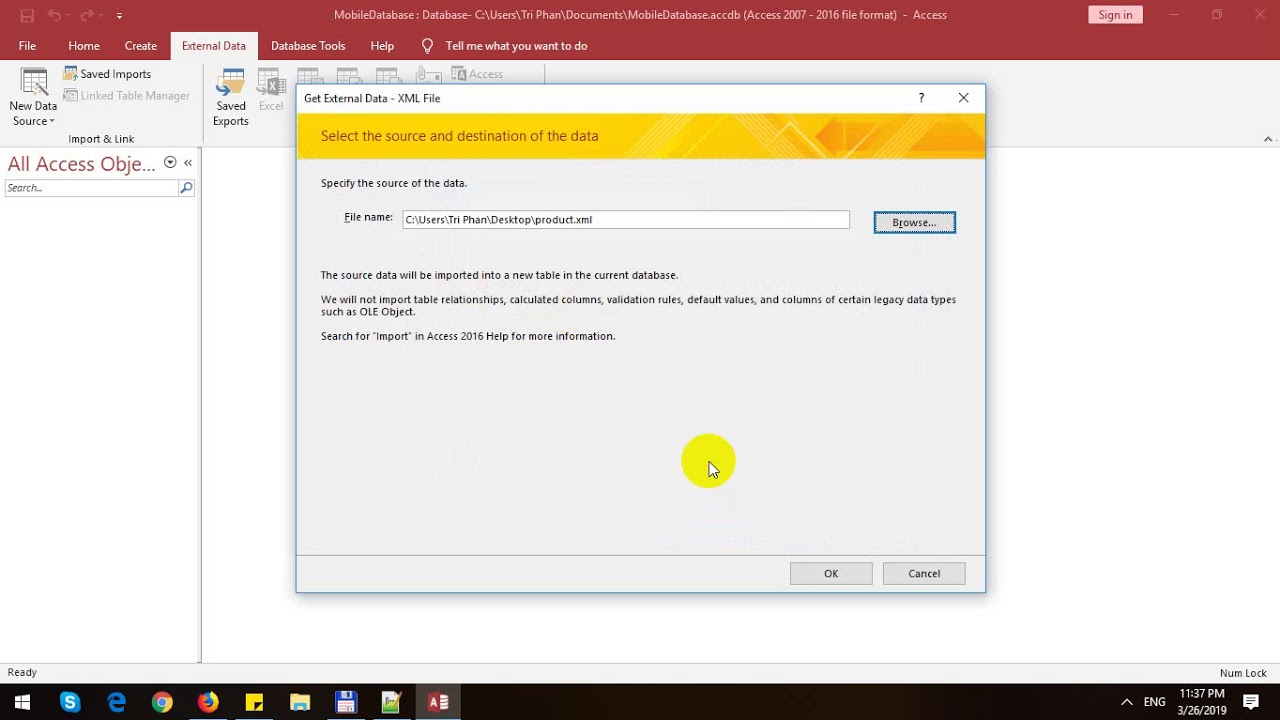This screenshot has height=720, width=1280.
Task: Collapse the navigation pane with shutter arrows
Action: [188, 163]
